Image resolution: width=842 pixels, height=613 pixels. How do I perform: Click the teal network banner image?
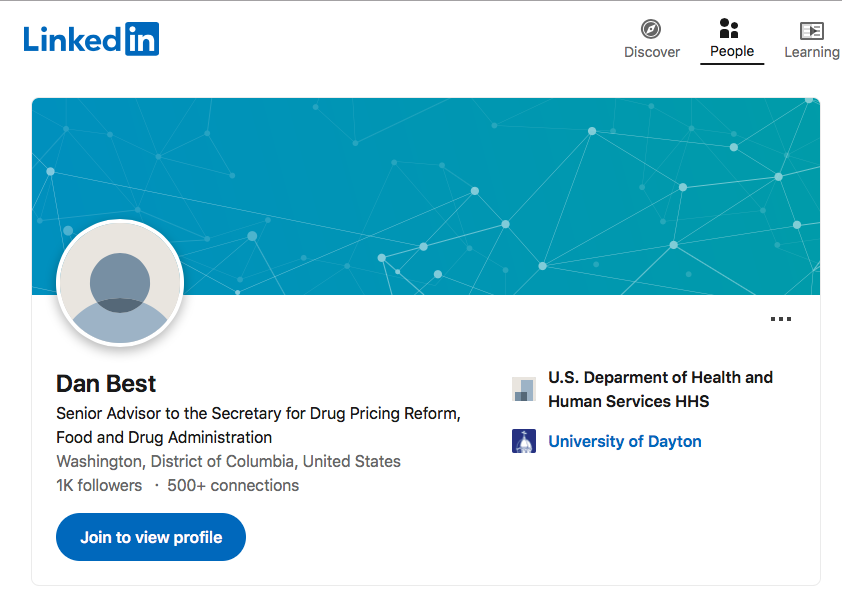click(425, 196)
